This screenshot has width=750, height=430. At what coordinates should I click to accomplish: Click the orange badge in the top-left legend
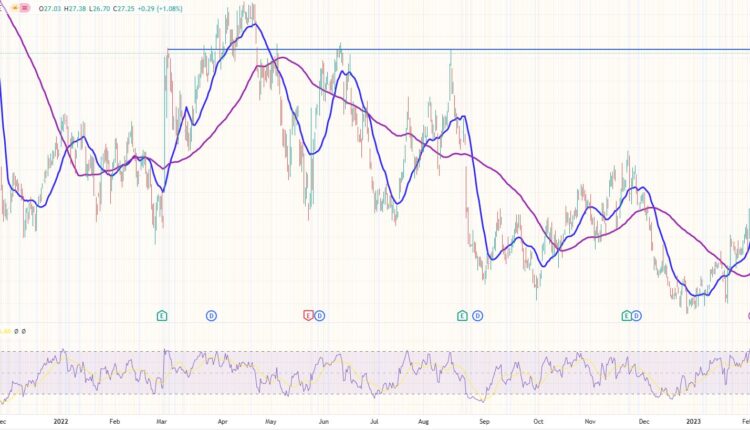tap(14, 9)
